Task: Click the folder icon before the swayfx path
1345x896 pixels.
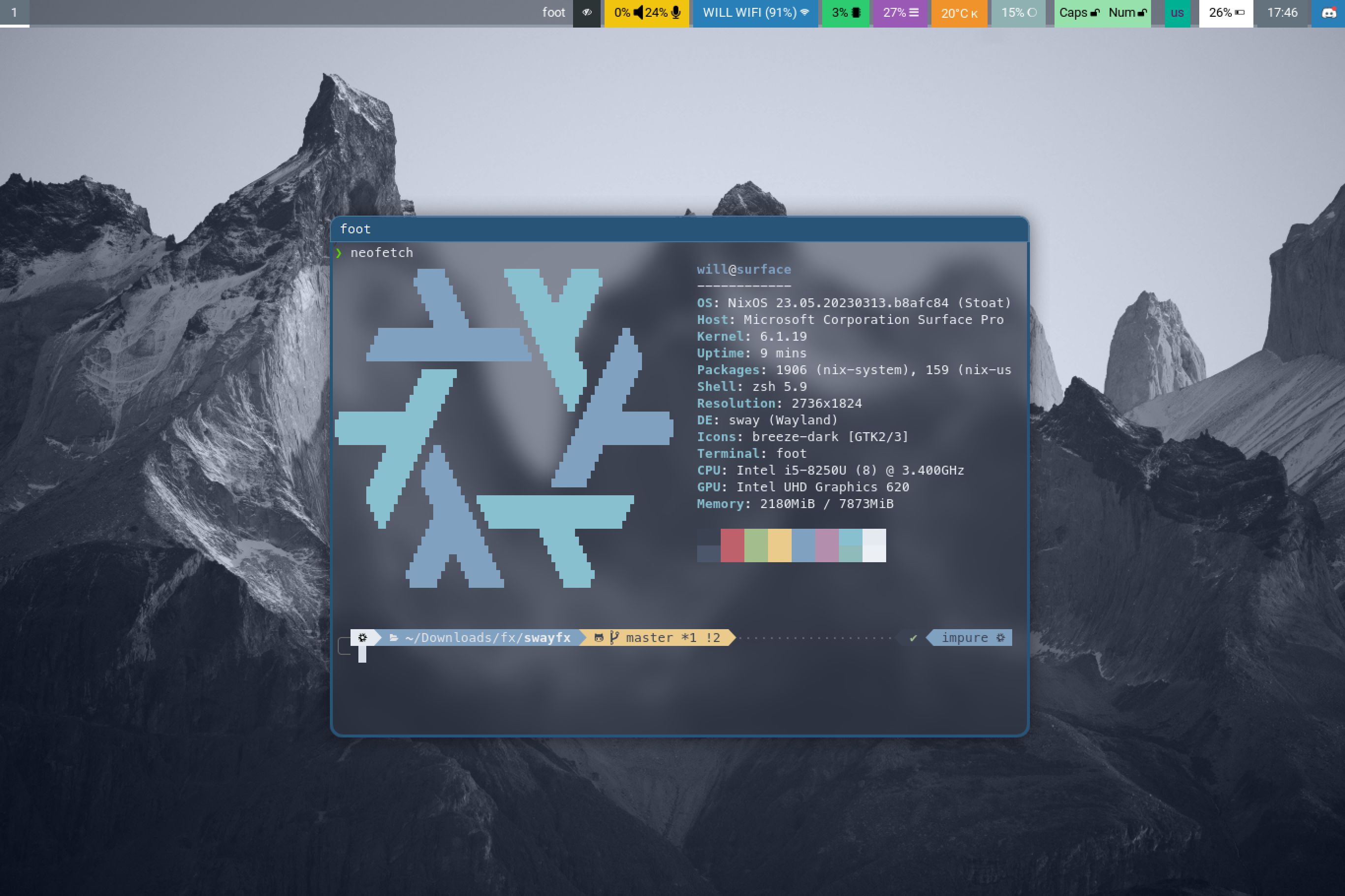Action: point(394,638)
